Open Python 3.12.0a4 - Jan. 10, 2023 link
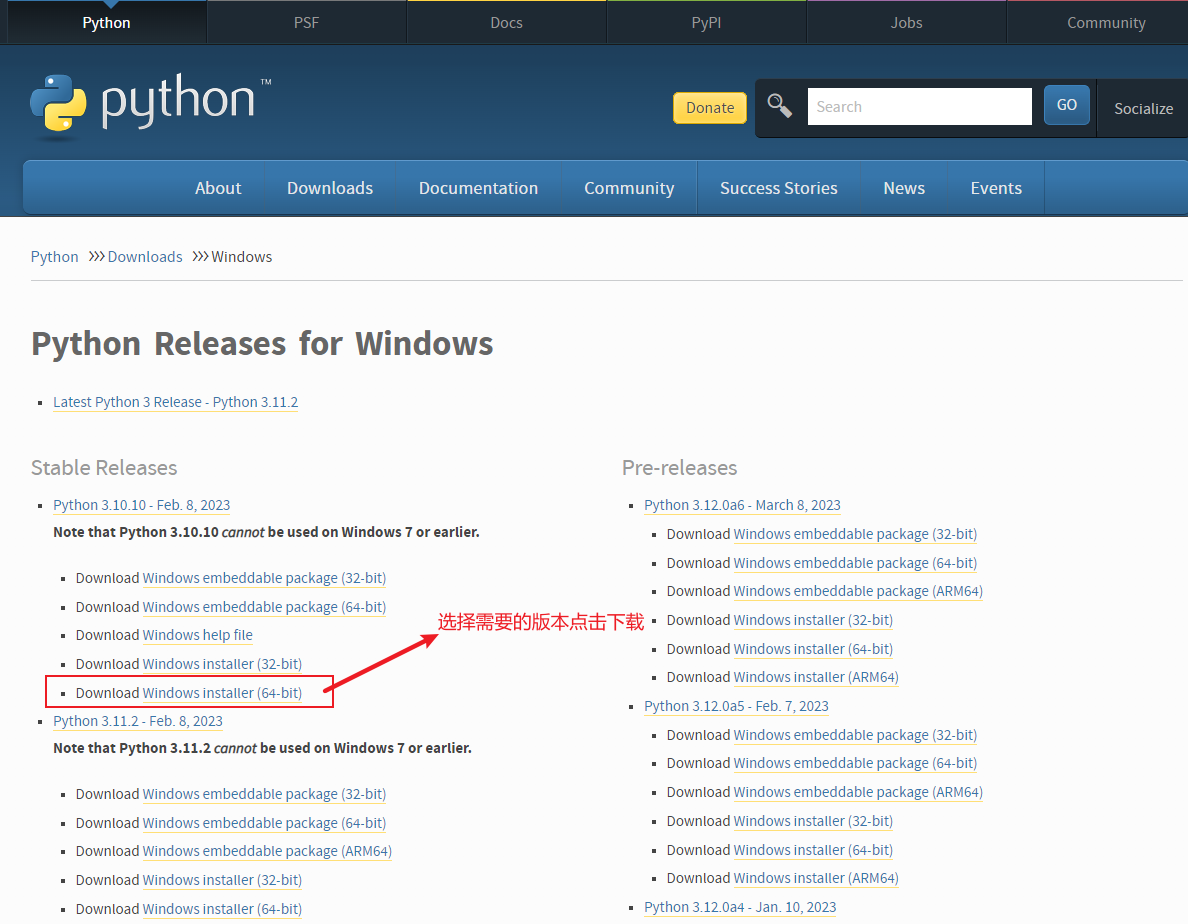Image resolution: width=1188 pixels, height=924 pixels. click(x=740, y=907)
